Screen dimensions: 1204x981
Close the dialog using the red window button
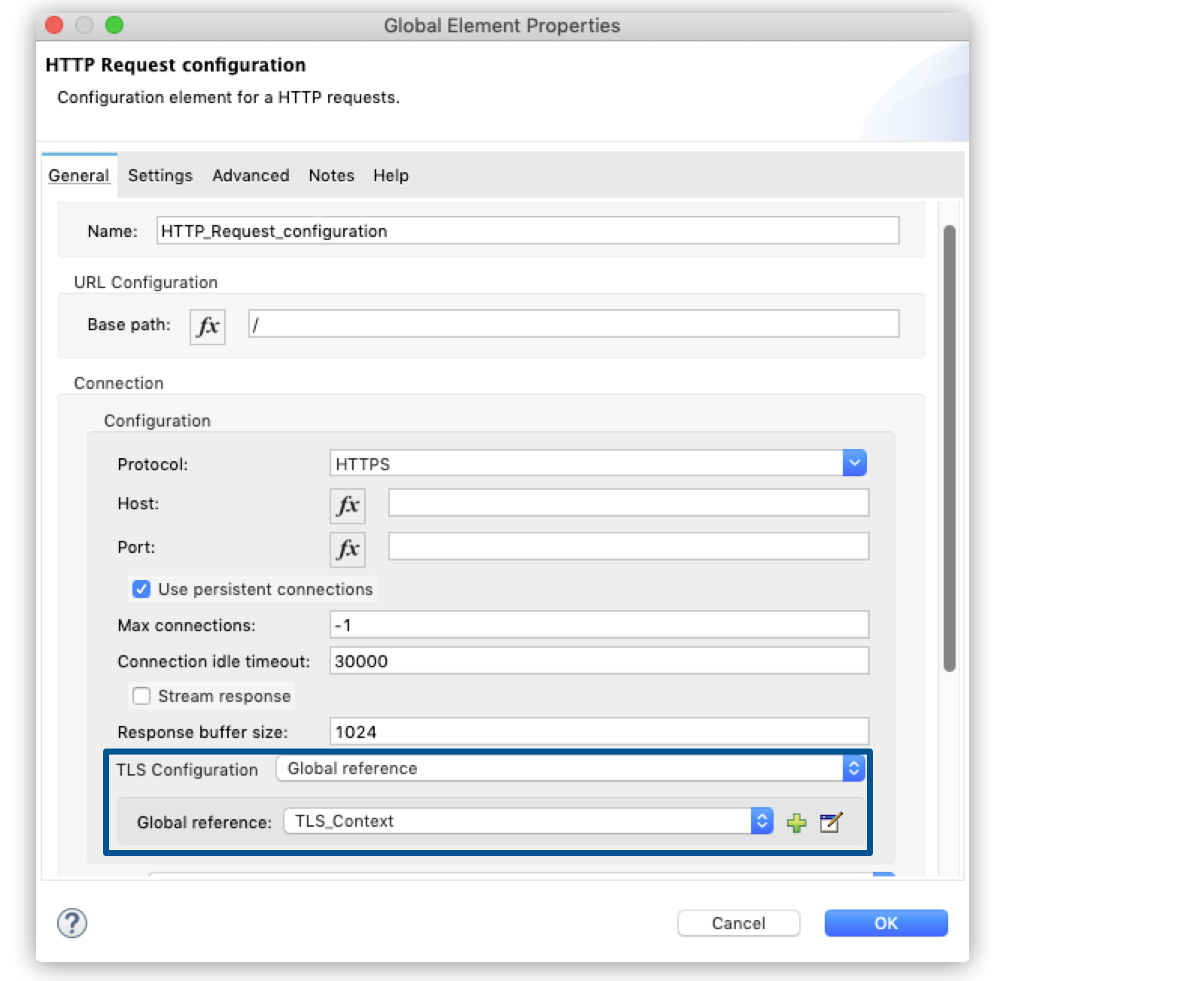coord(55,26)
